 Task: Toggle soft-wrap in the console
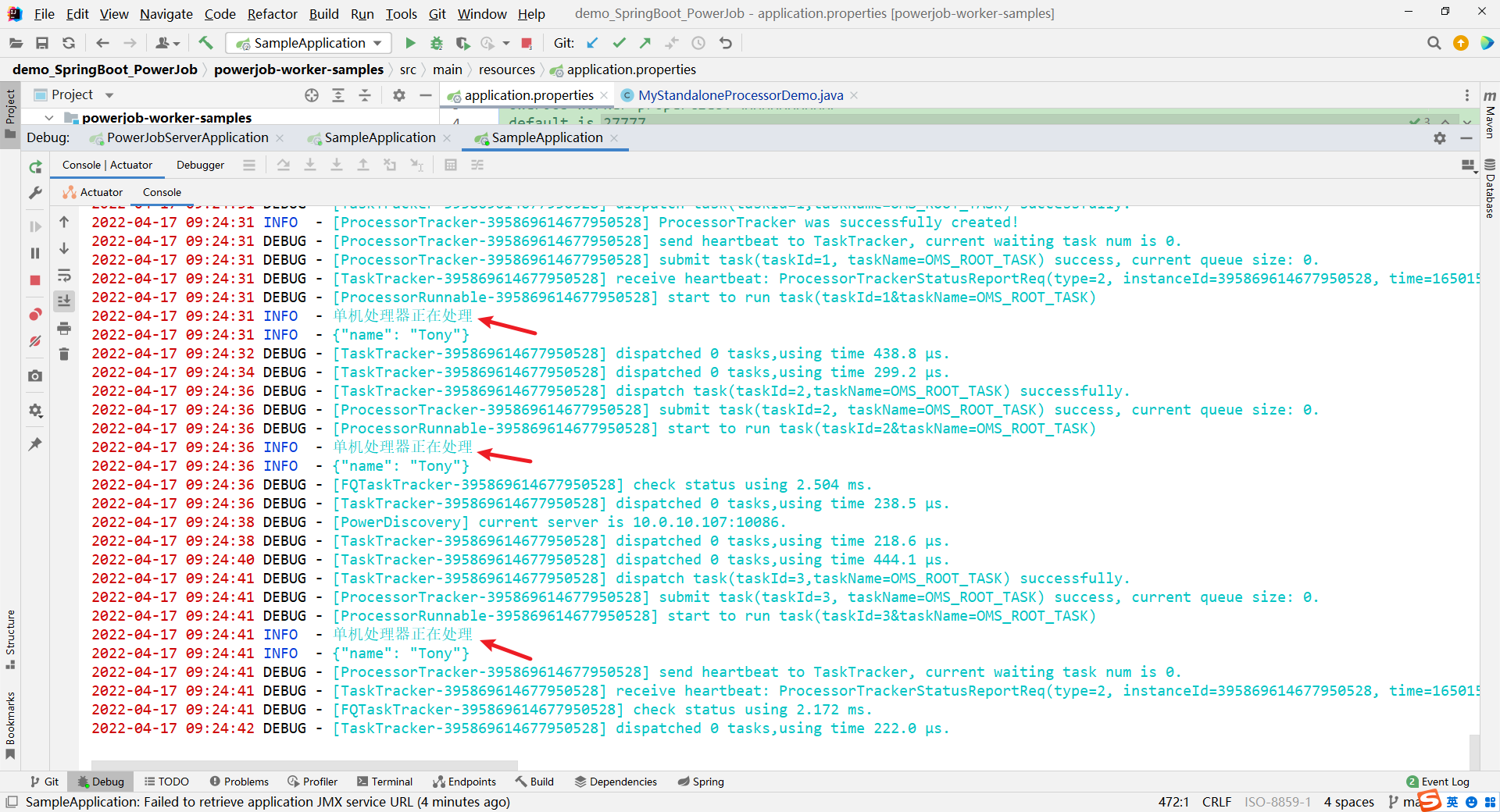click(64, 275)
